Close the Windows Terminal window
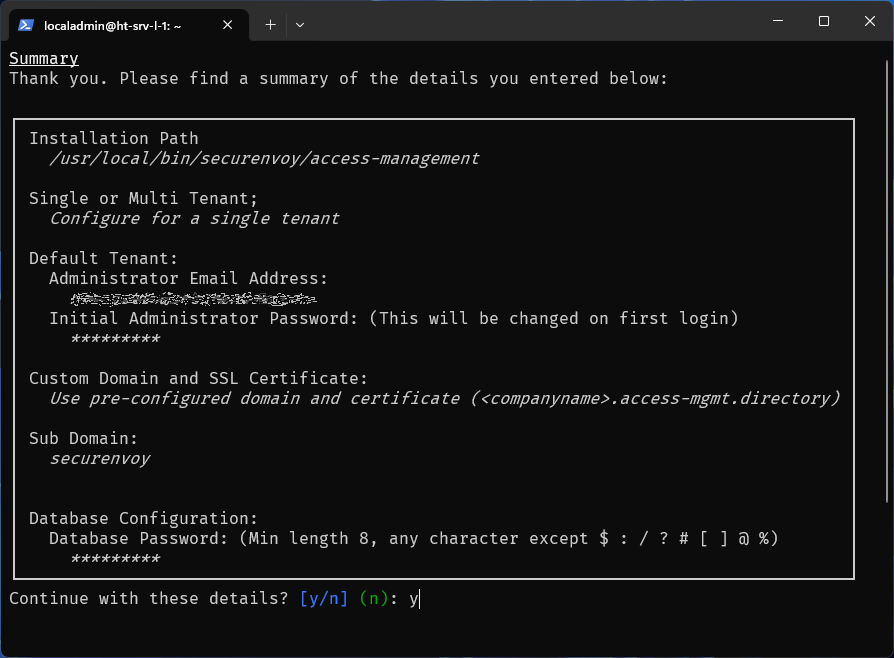 pyautogui.click(x=870, y=21)
